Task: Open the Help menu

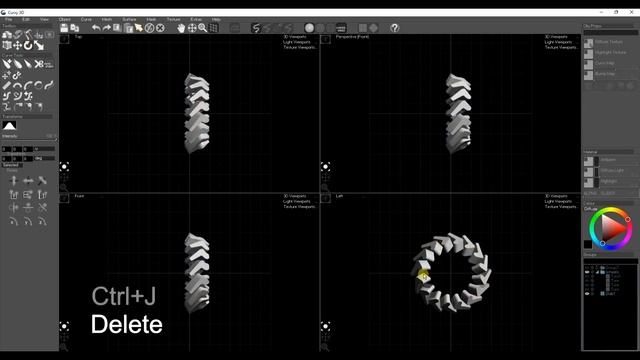Action: (216, 19)
